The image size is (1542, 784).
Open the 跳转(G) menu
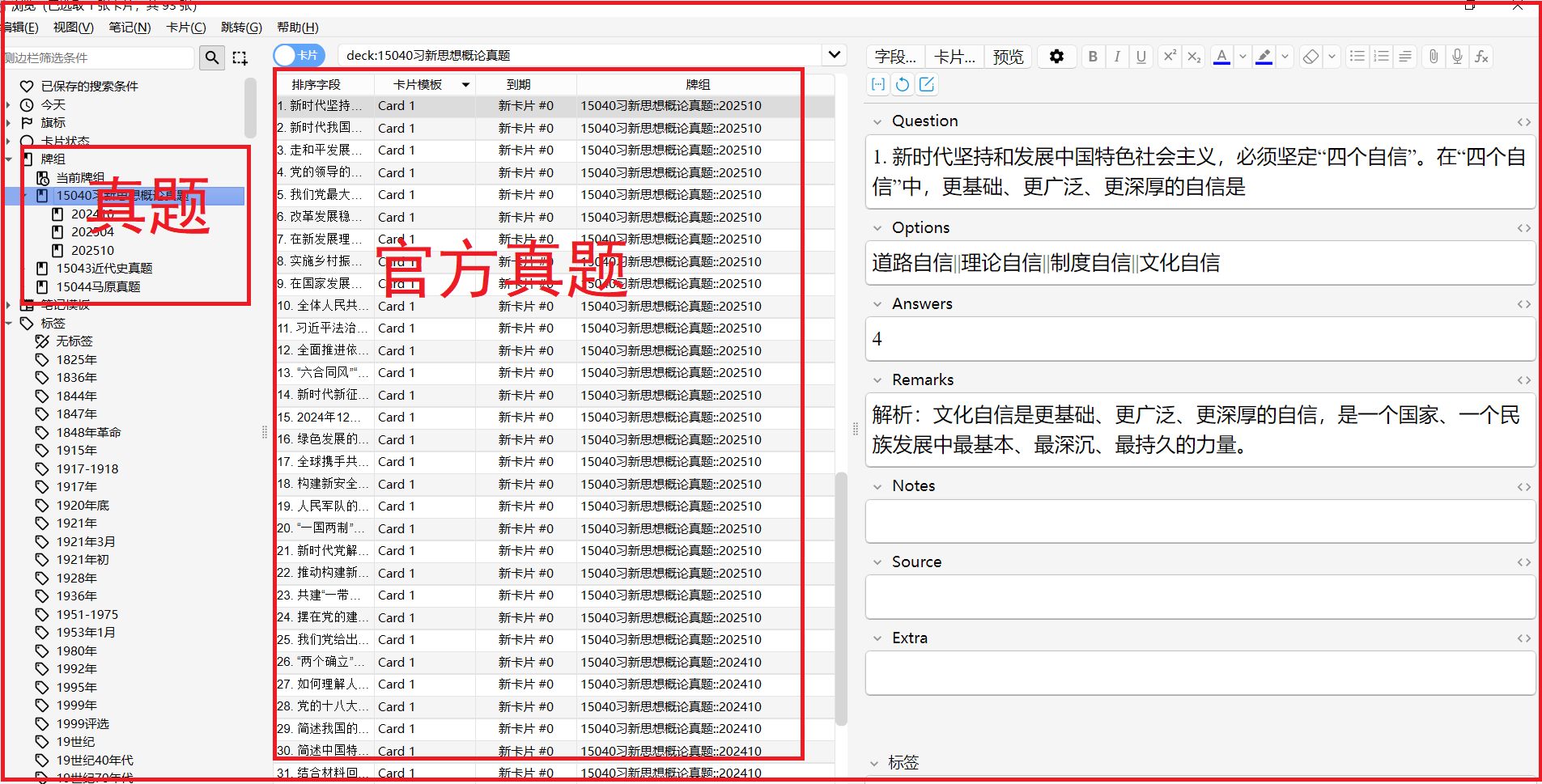240,27
